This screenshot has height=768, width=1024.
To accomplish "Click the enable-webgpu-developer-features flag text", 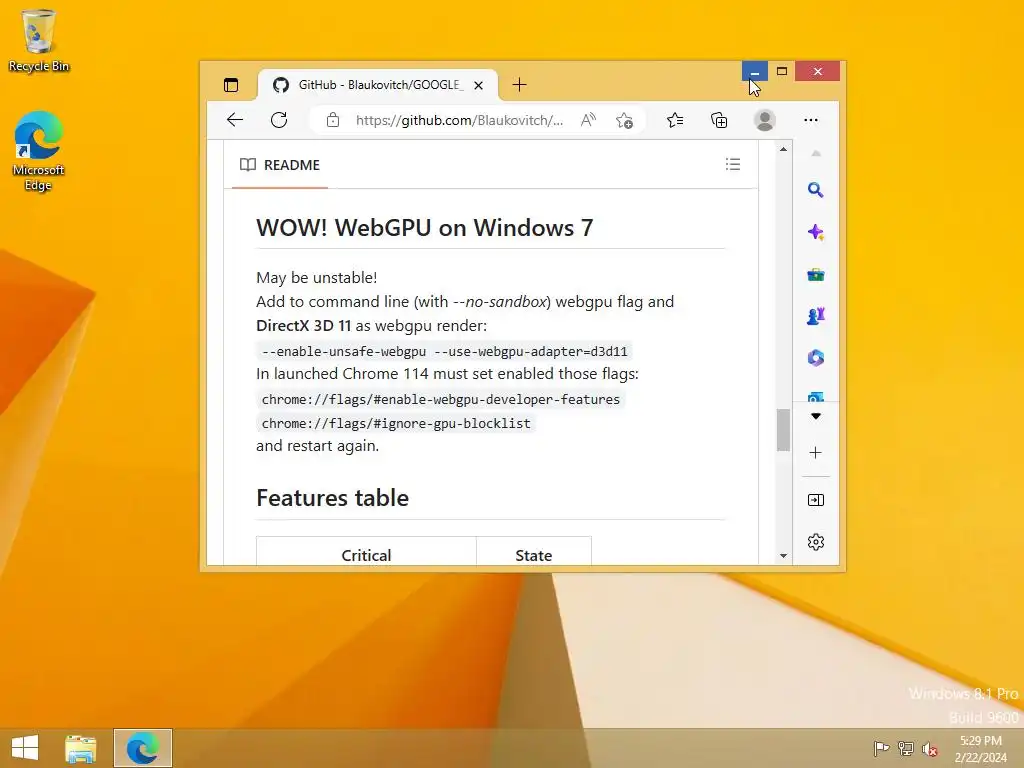I will (441, 400).
